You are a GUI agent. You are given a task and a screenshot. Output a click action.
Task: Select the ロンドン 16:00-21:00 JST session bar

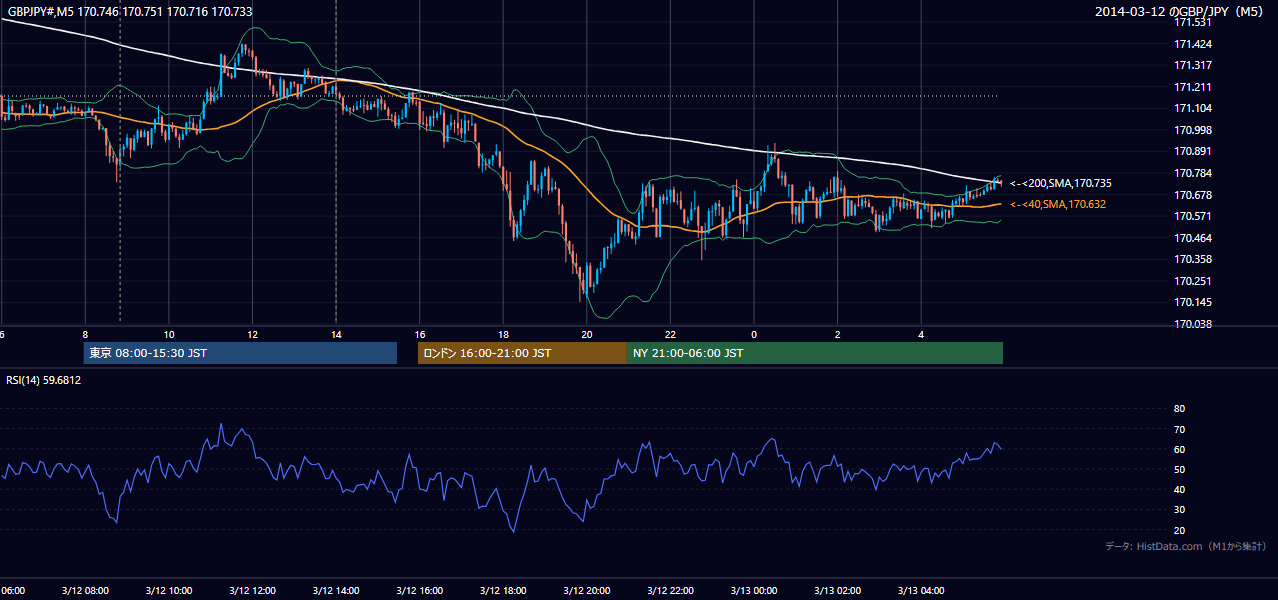(522, 353)
